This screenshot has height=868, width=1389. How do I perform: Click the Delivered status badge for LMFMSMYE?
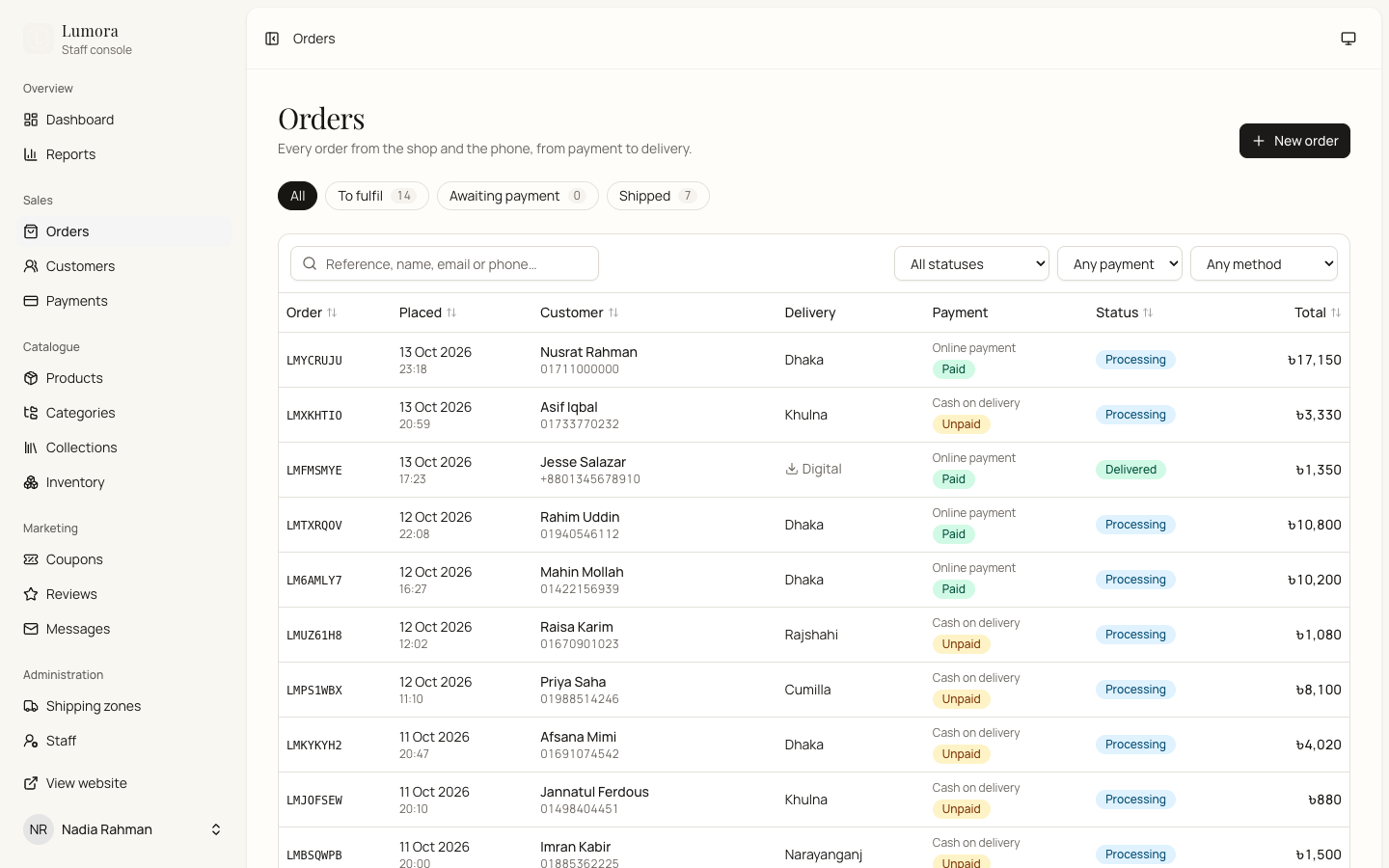(x=1130, y=470)
